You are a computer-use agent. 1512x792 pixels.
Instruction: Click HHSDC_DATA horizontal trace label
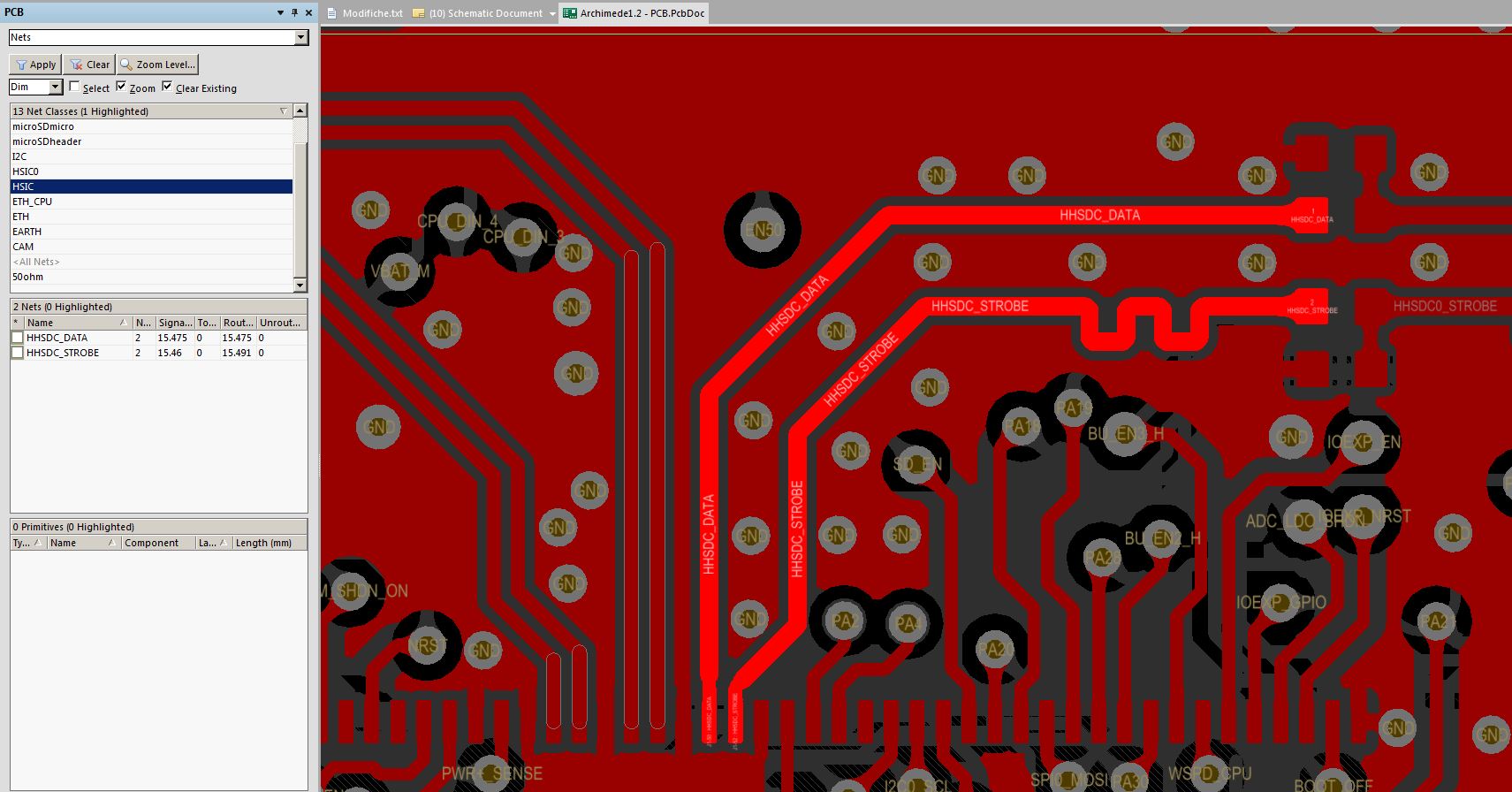coord(1099,215)
